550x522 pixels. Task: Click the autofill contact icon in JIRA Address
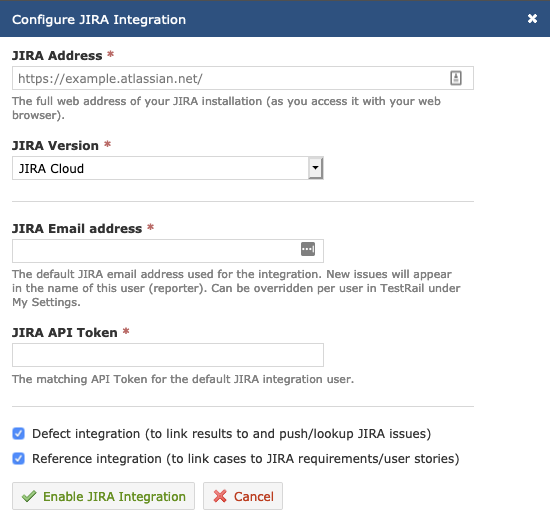tap(456, 78)
